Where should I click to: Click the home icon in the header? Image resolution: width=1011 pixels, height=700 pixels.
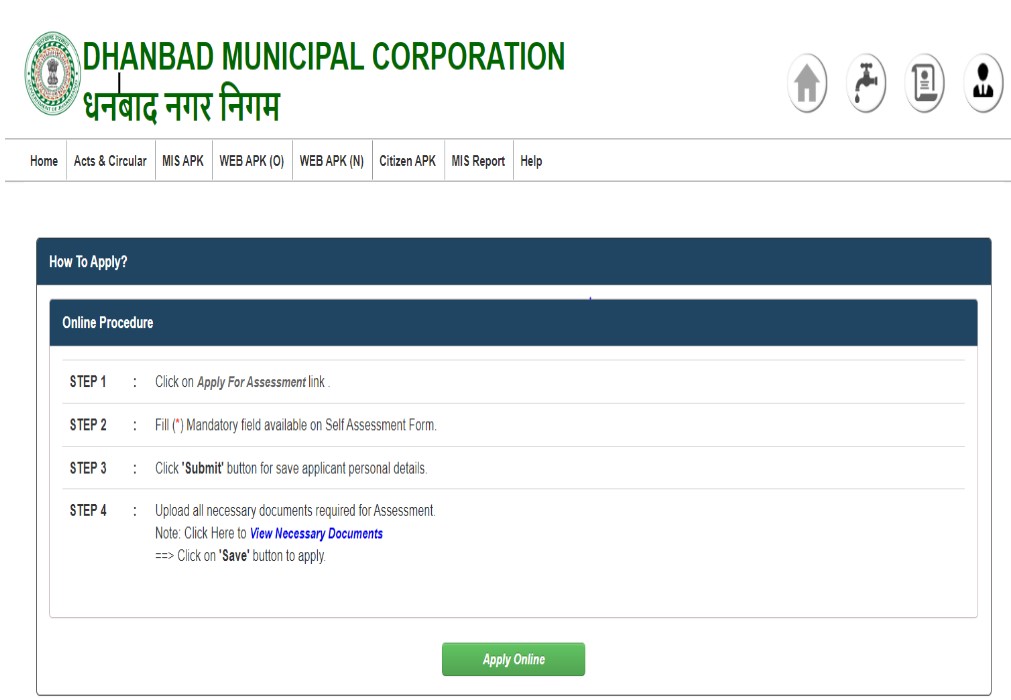[x=806, y=83]
